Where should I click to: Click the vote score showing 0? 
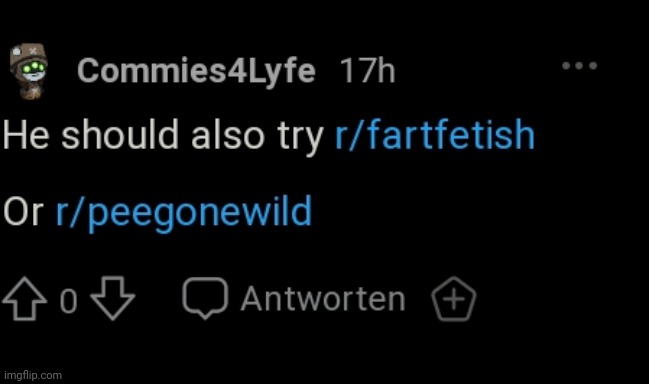pyautogui.click(x=68, y=301)
